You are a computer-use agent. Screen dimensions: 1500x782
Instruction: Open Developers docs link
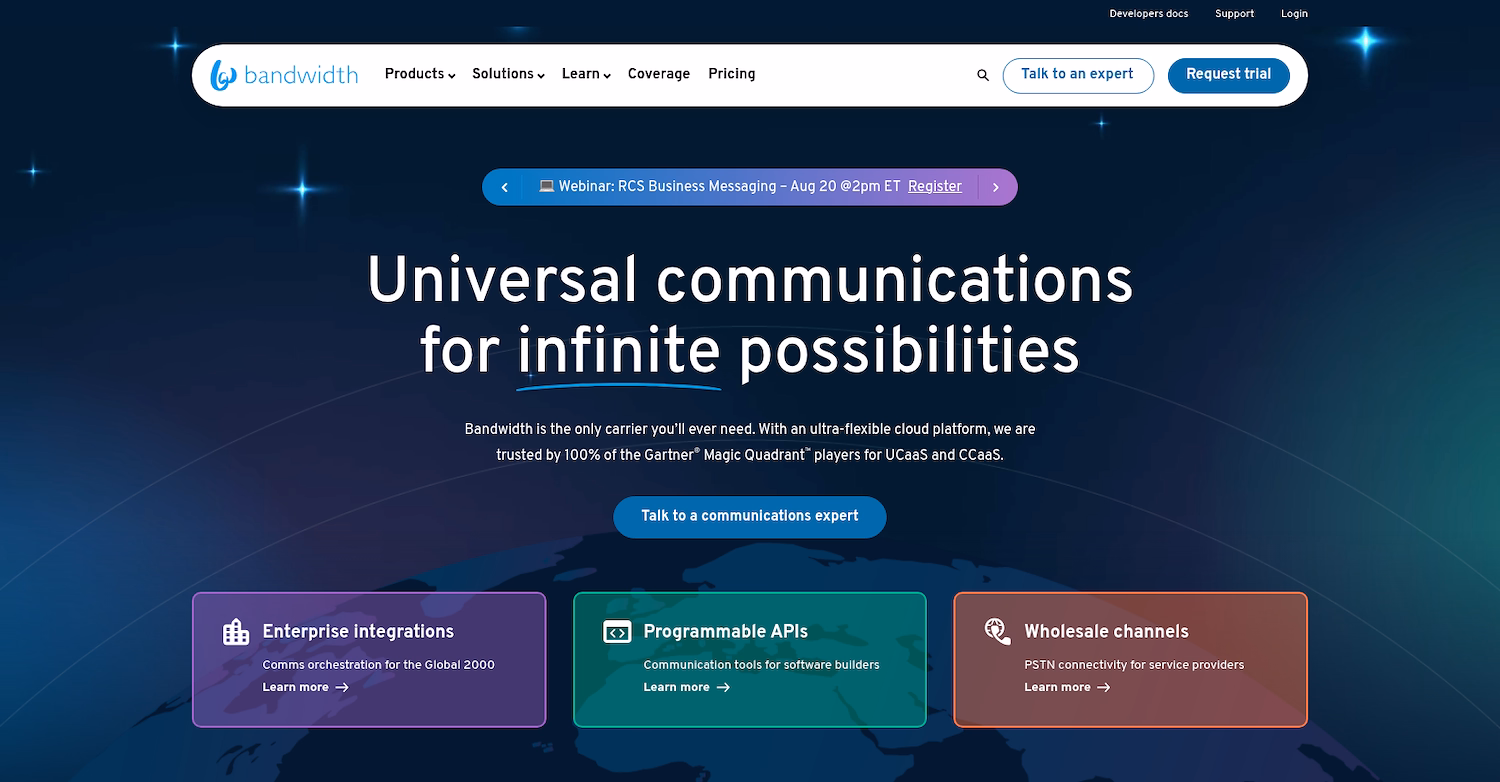1149,14
